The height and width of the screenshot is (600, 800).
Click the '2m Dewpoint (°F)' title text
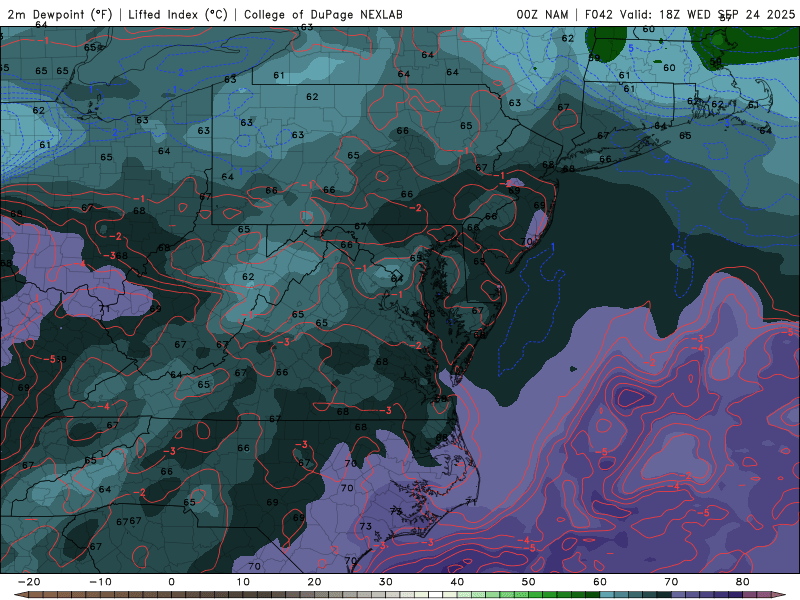(x=59, y=14)
